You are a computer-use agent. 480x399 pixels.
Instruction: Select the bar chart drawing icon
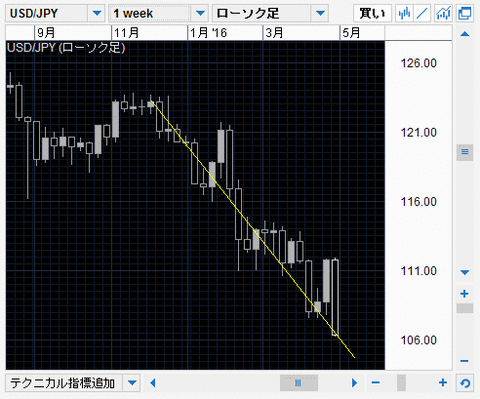(404, 13)
